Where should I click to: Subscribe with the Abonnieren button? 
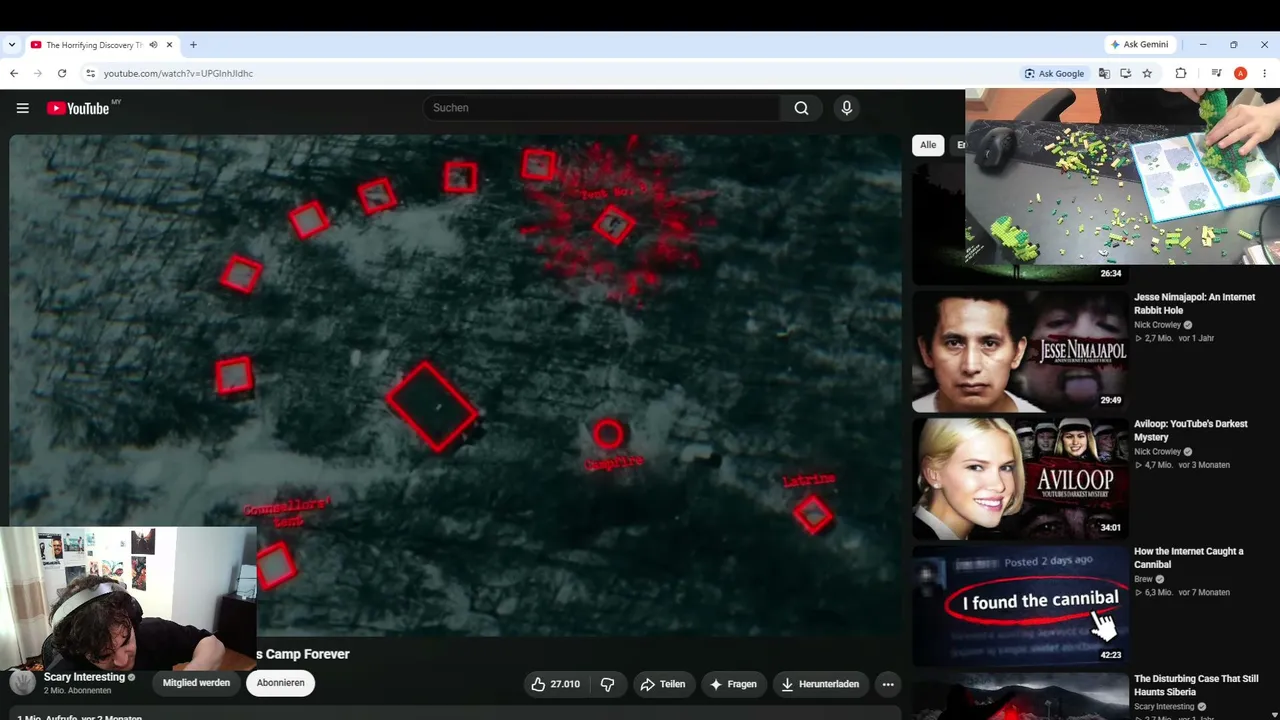point(280,683)
